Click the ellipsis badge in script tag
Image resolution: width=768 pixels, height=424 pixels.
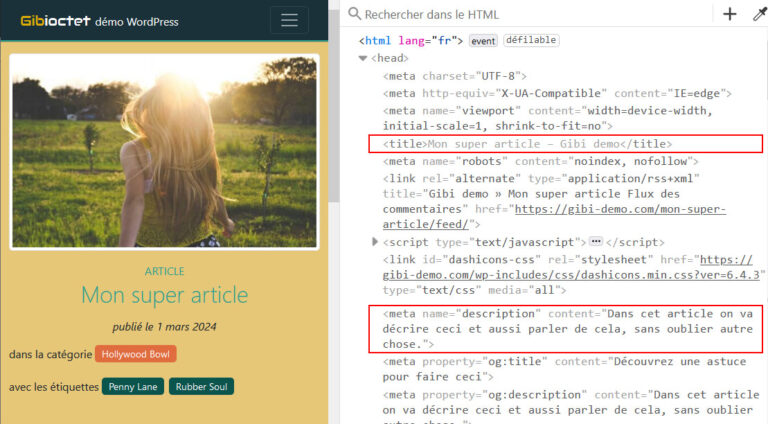596,241
